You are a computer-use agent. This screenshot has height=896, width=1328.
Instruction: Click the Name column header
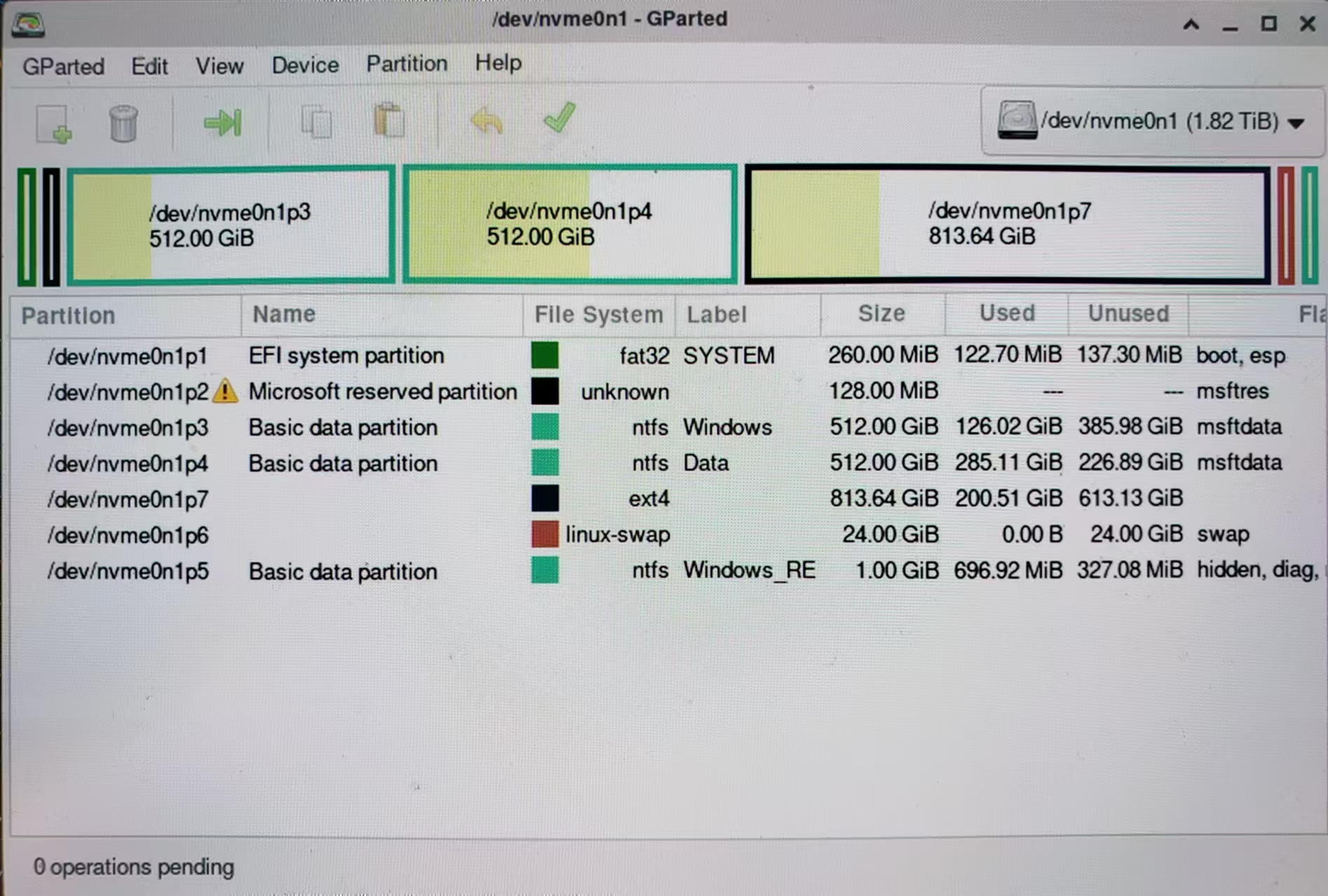[382, 315]
